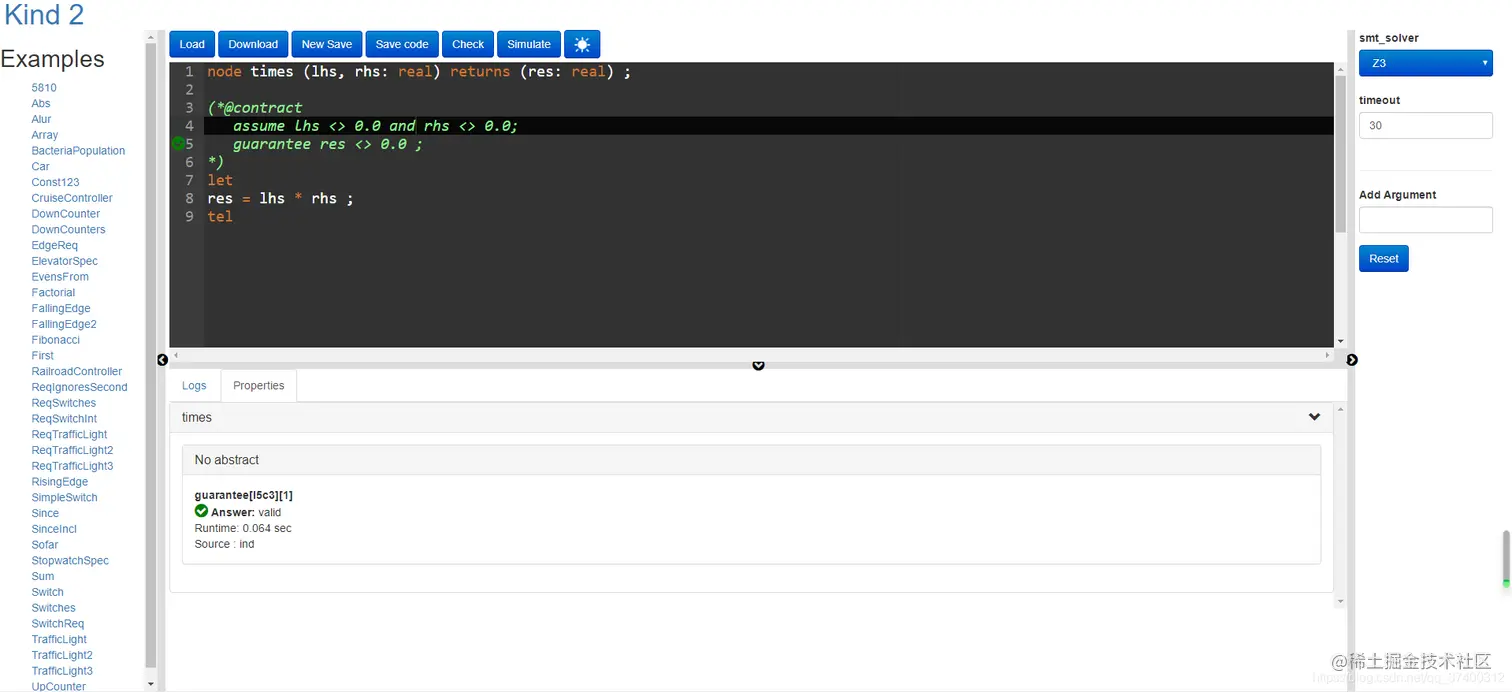1512x692 pixels.
Task: Open the First example
Action: 43,356
